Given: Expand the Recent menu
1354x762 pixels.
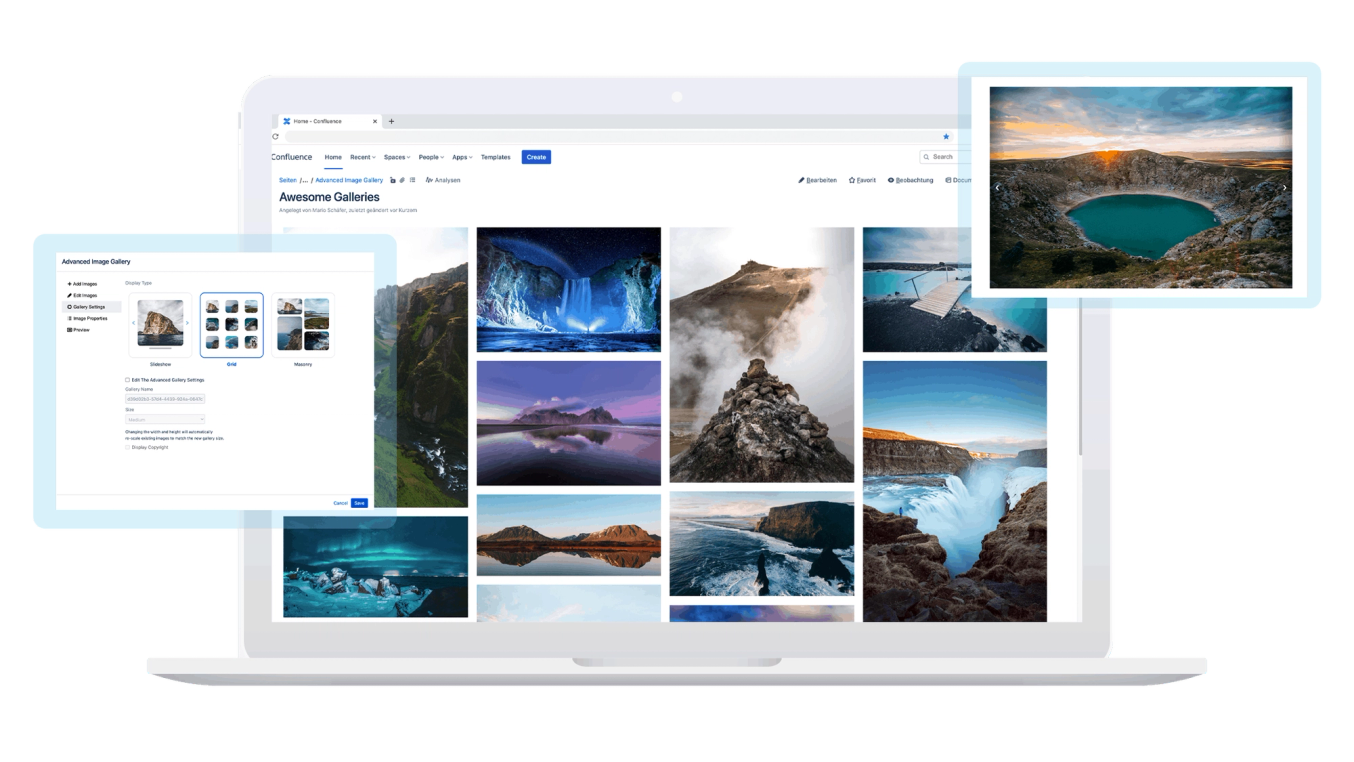Looking at the screenshot, I should 362,157.
